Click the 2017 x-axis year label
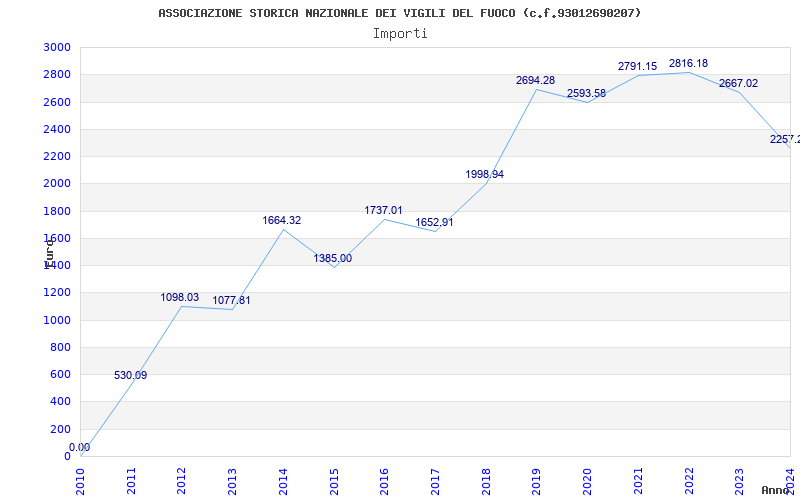Screen dimensions: 800x500 (x=435, y=482)
